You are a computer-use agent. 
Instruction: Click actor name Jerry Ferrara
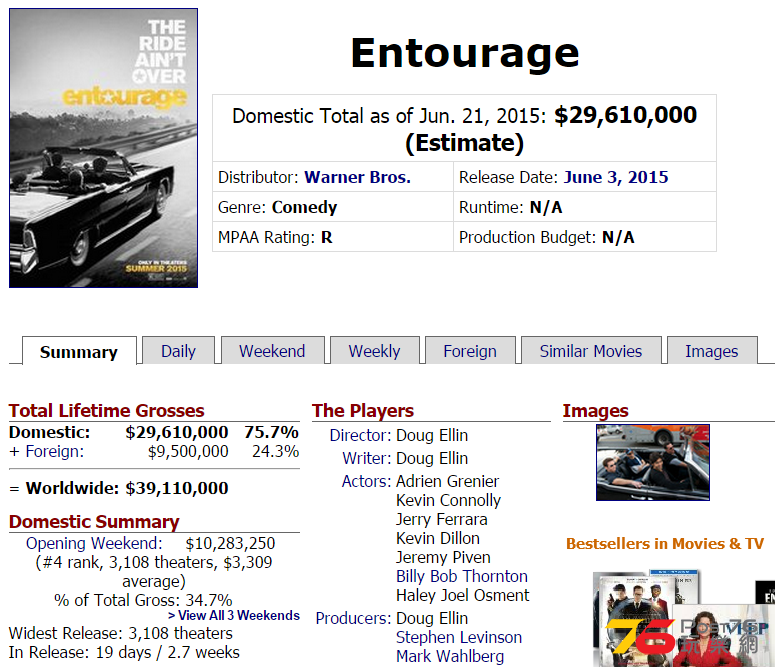tap(441, 520)
